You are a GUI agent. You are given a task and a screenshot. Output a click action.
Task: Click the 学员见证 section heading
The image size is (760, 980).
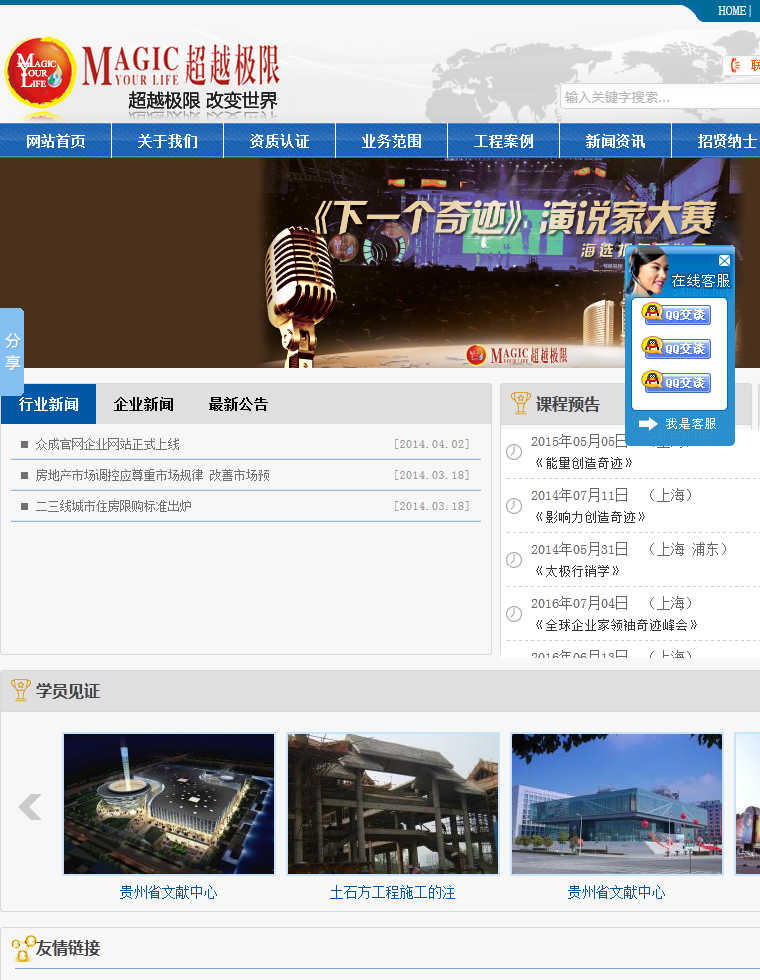tap(68, 691)
